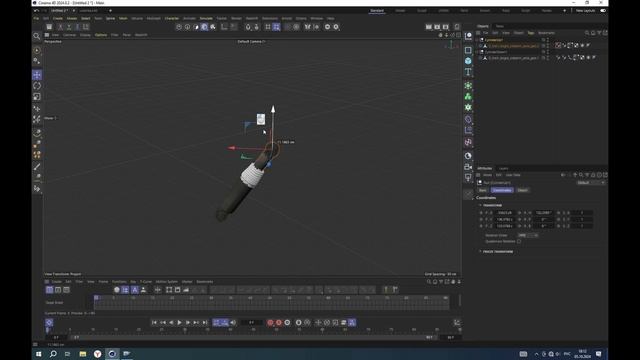The image size is (640, 360).
Task: Open the timeline Functions menu
Action: coord(119,282)
